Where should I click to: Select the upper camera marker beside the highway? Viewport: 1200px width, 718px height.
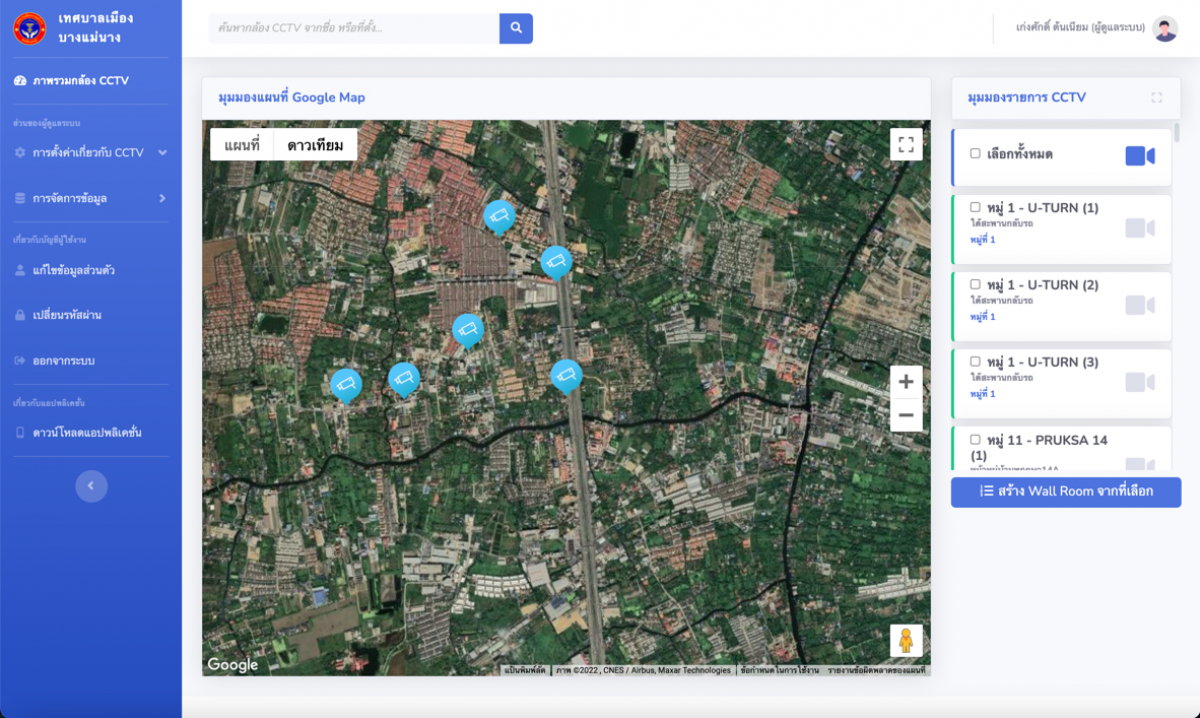[x=556, y=262]
